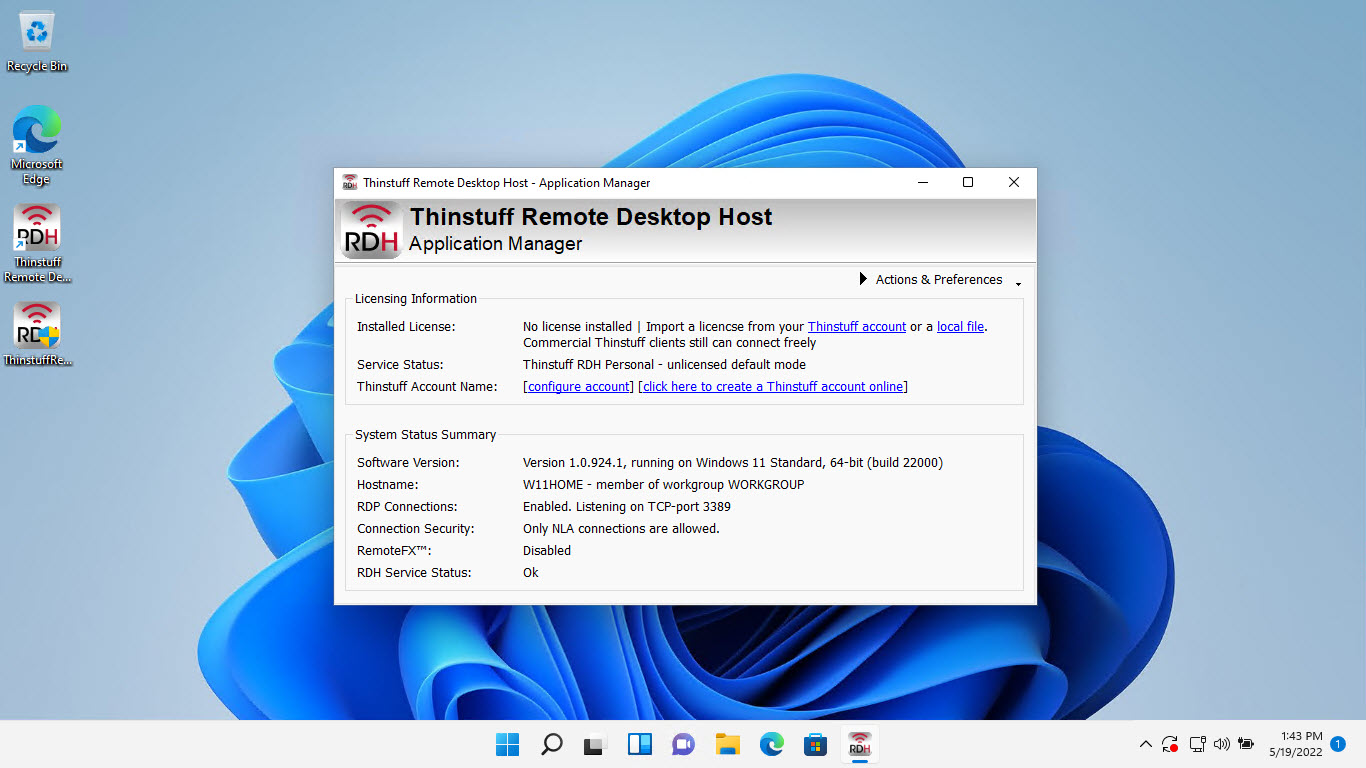
Task: Launch Microsoft Edge from the desktop
Action: (x=37, y=133)
